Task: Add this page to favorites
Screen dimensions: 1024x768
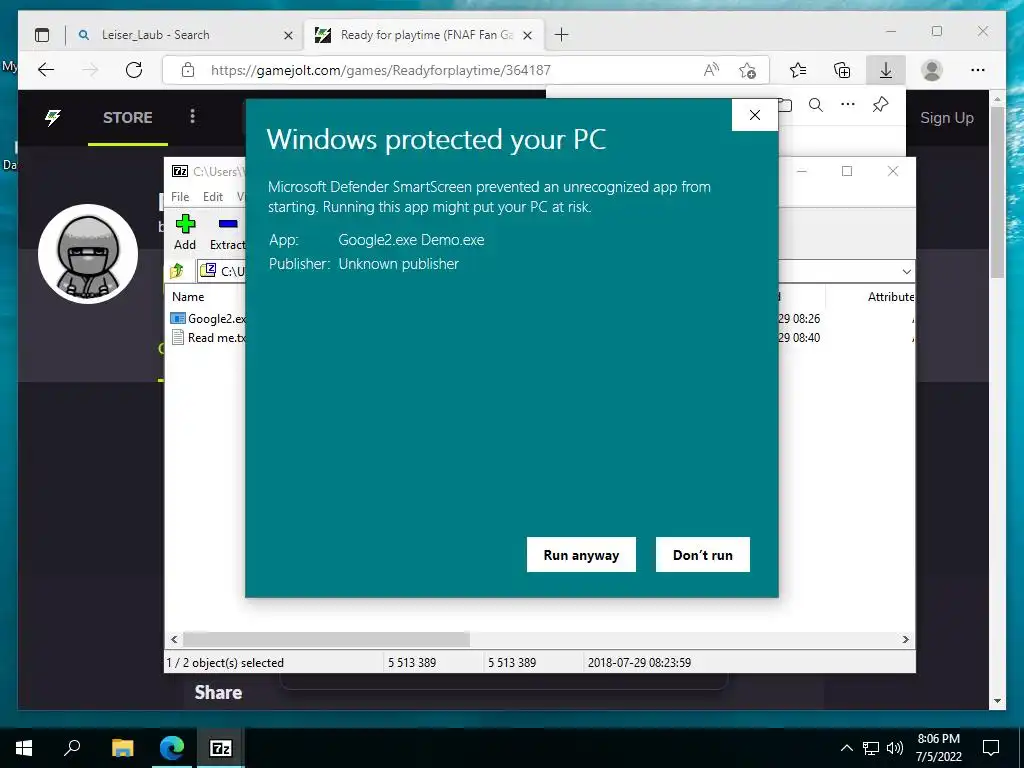Action: point(748,70)
